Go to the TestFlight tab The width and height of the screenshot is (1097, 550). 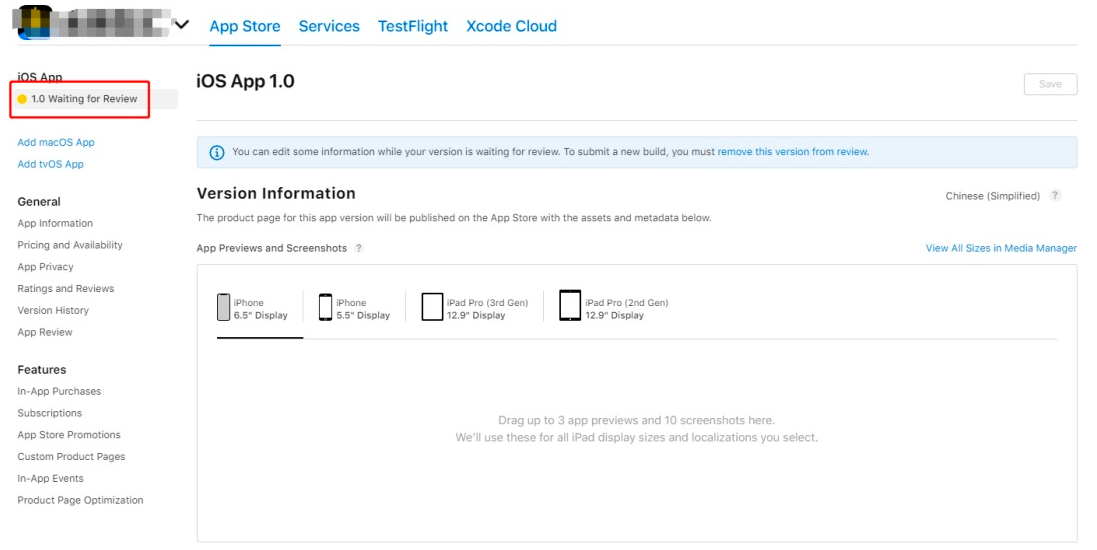click(x=413, y=27)
